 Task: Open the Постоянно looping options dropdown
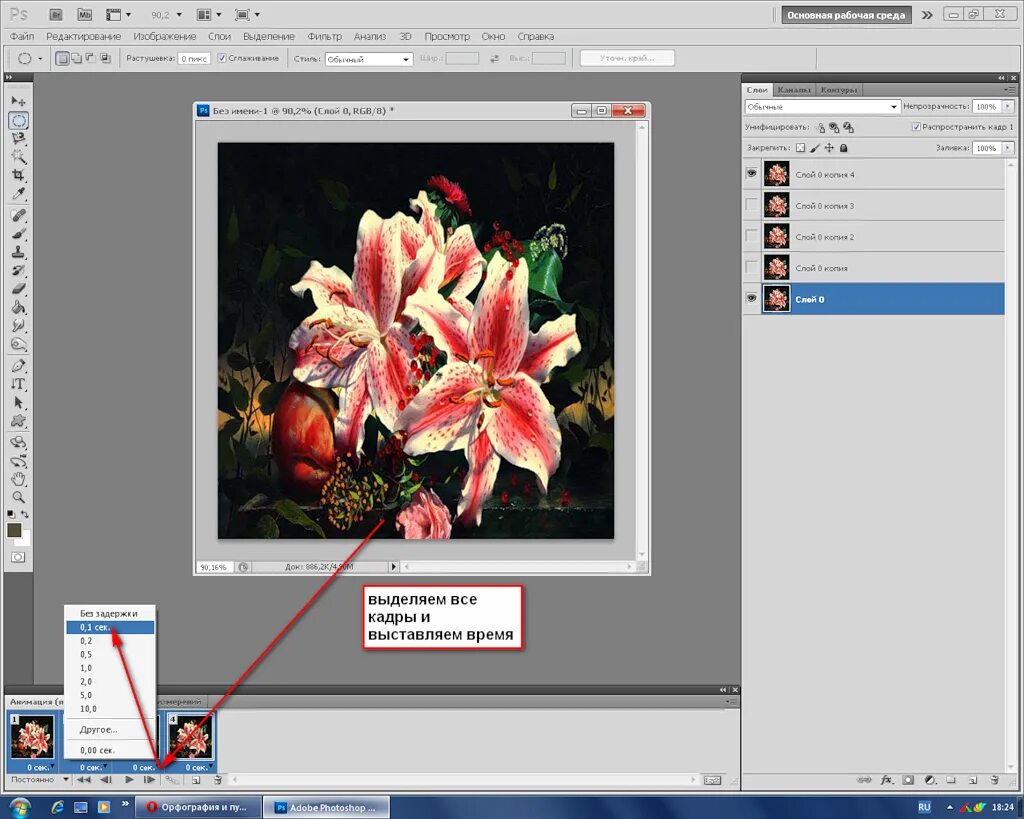pyautogui.click(x=39, y=780)
